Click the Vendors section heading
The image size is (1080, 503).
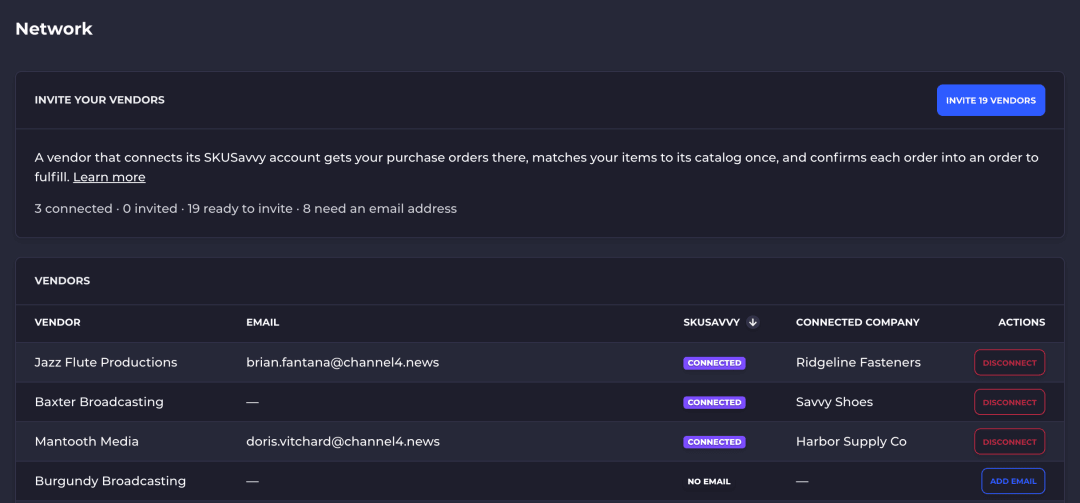[62, 281]
